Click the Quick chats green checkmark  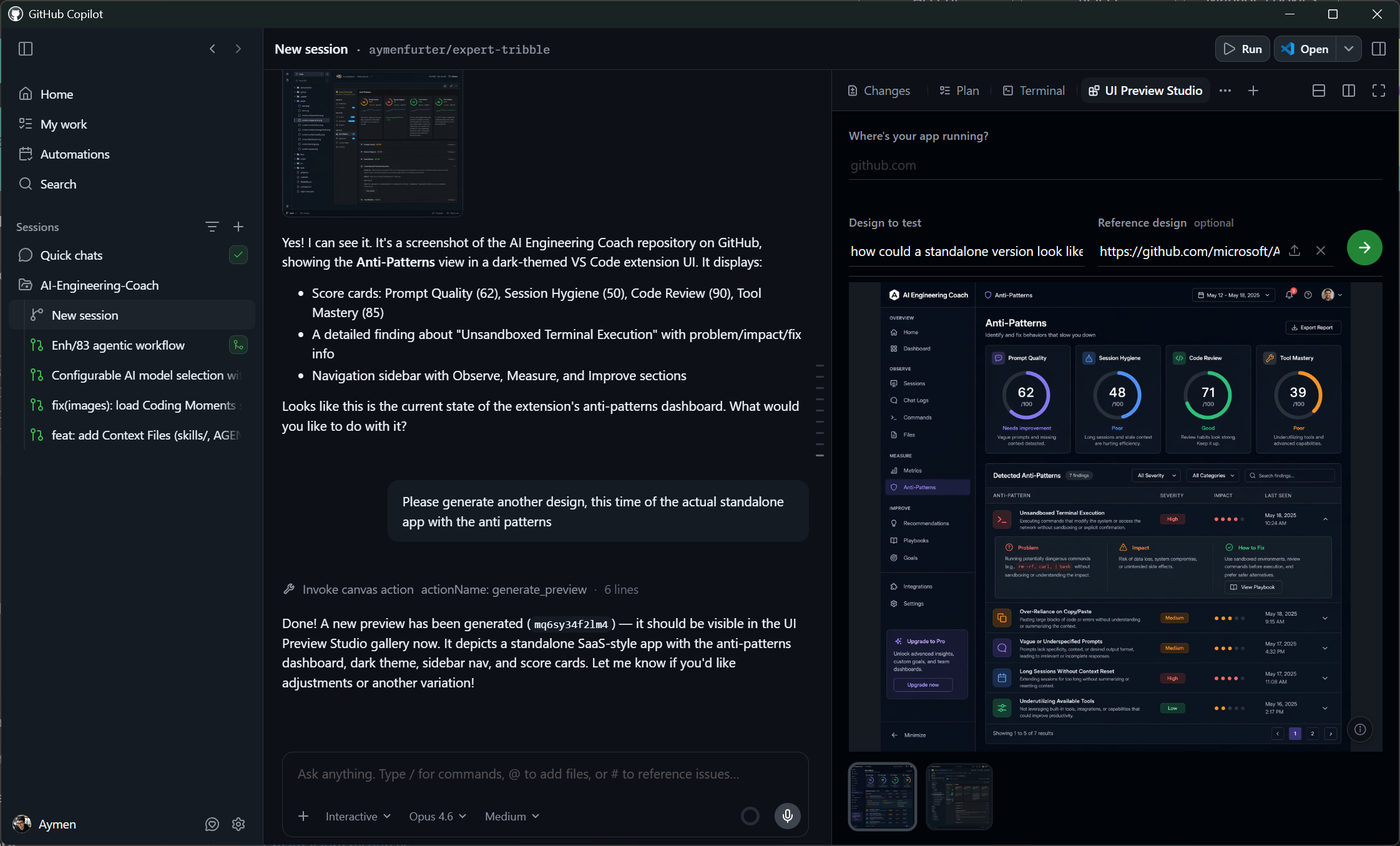(x=238, y=255)
